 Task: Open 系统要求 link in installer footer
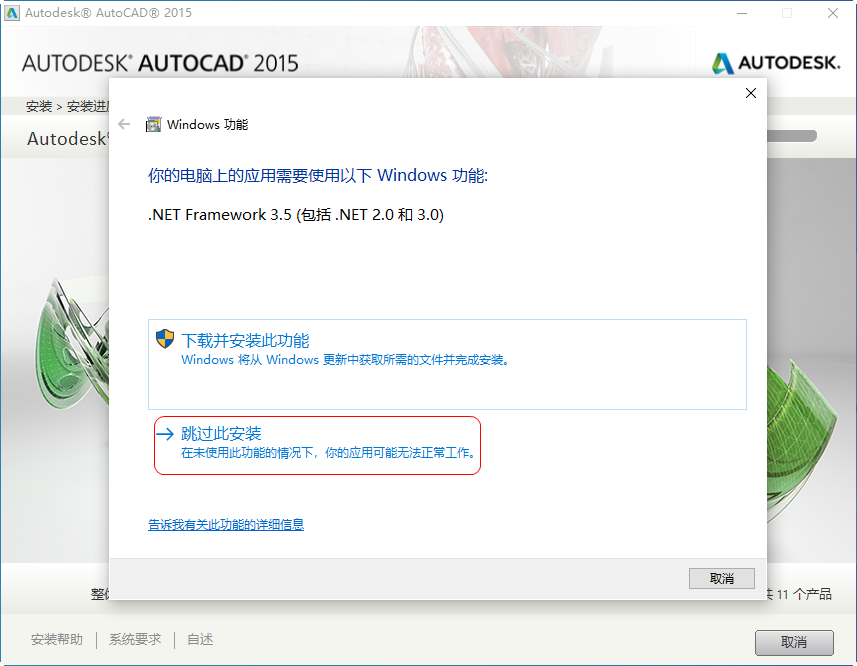point(135,639)
